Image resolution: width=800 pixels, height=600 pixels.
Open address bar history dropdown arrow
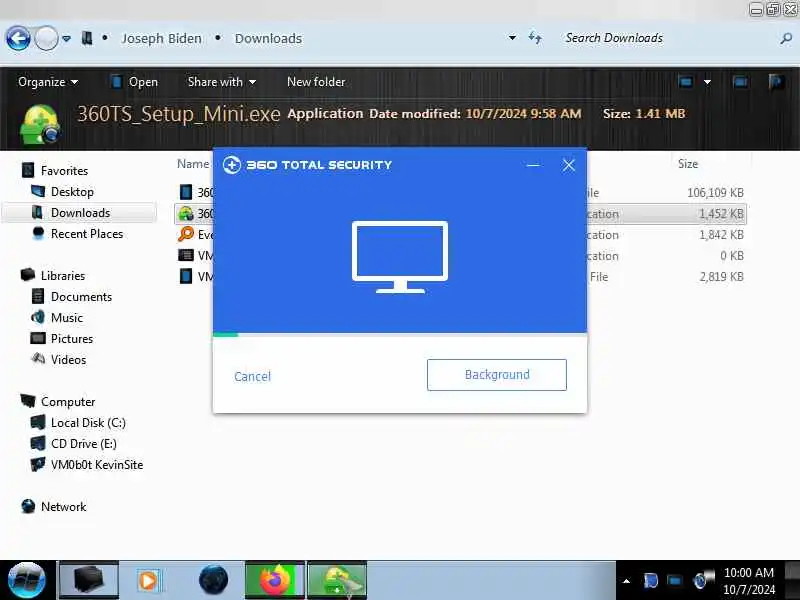tap(512, 38)
